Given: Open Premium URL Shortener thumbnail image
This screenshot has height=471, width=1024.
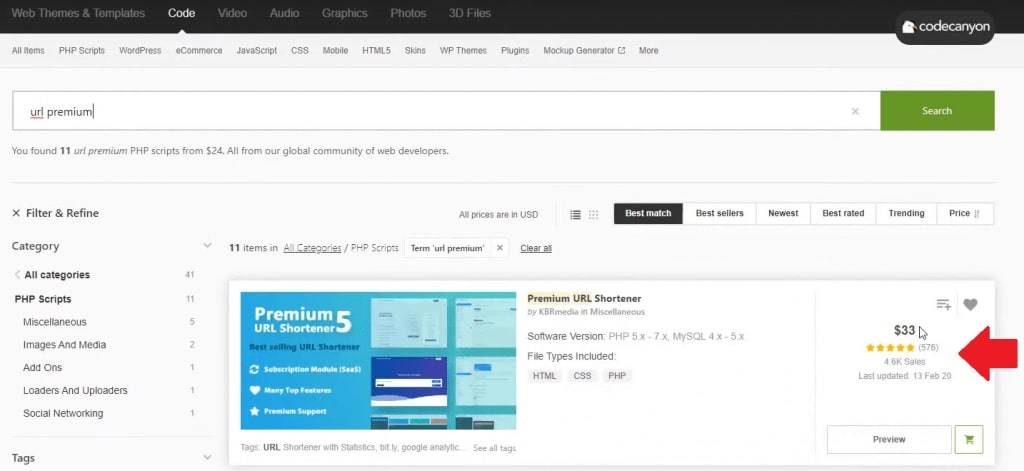Looking at the screenshot, I should 378,361.
